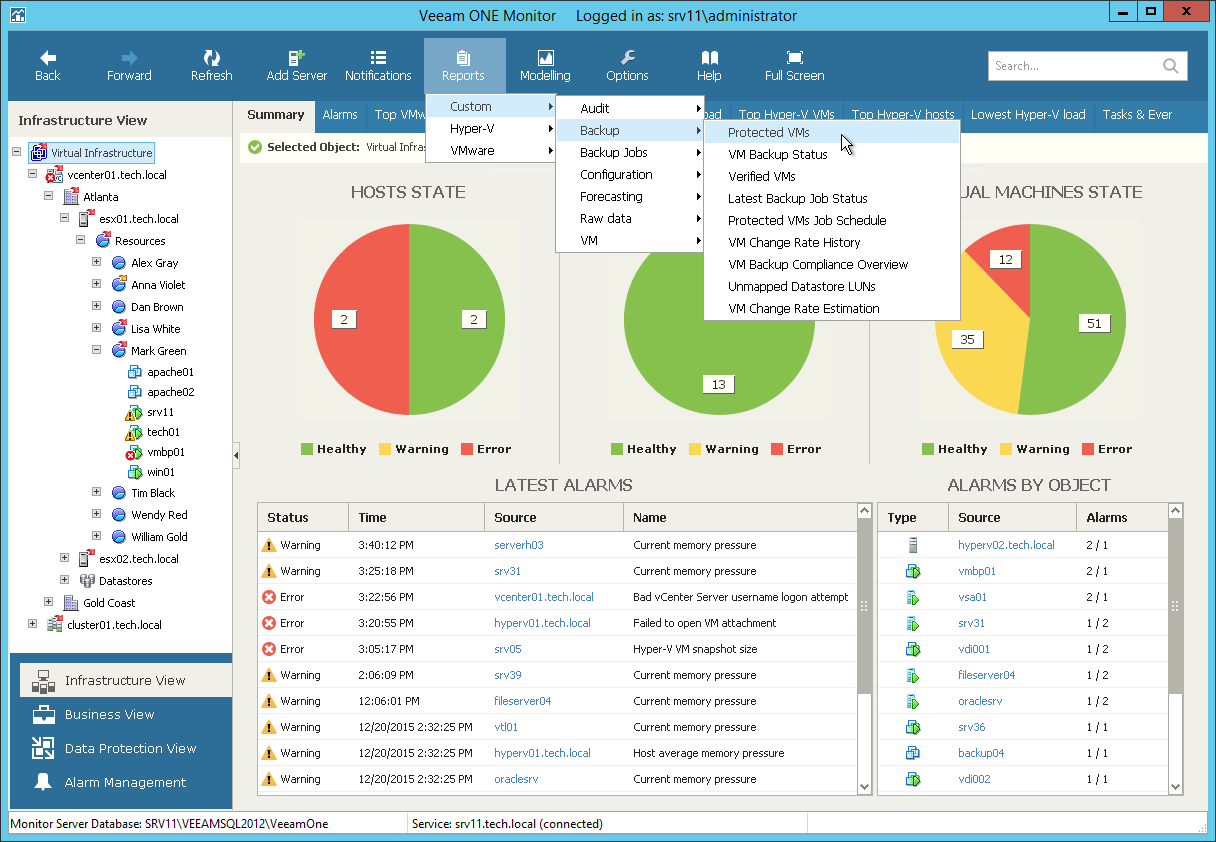This screenshot has height=842, width=1216.
Task: Click in the Search input field
Action: pyautogui.click(x=1074, y=66)
